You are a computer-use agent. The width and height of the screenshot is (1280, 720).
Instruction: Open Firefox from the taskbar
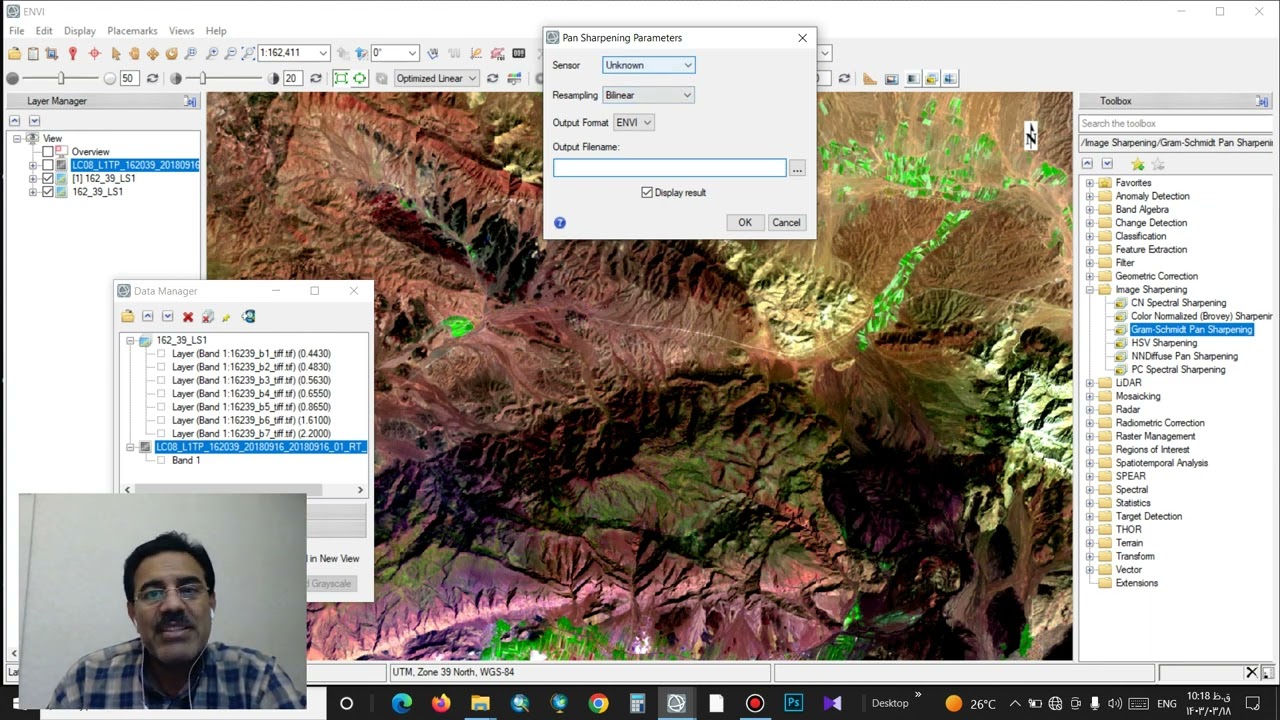tap(441, 703)
